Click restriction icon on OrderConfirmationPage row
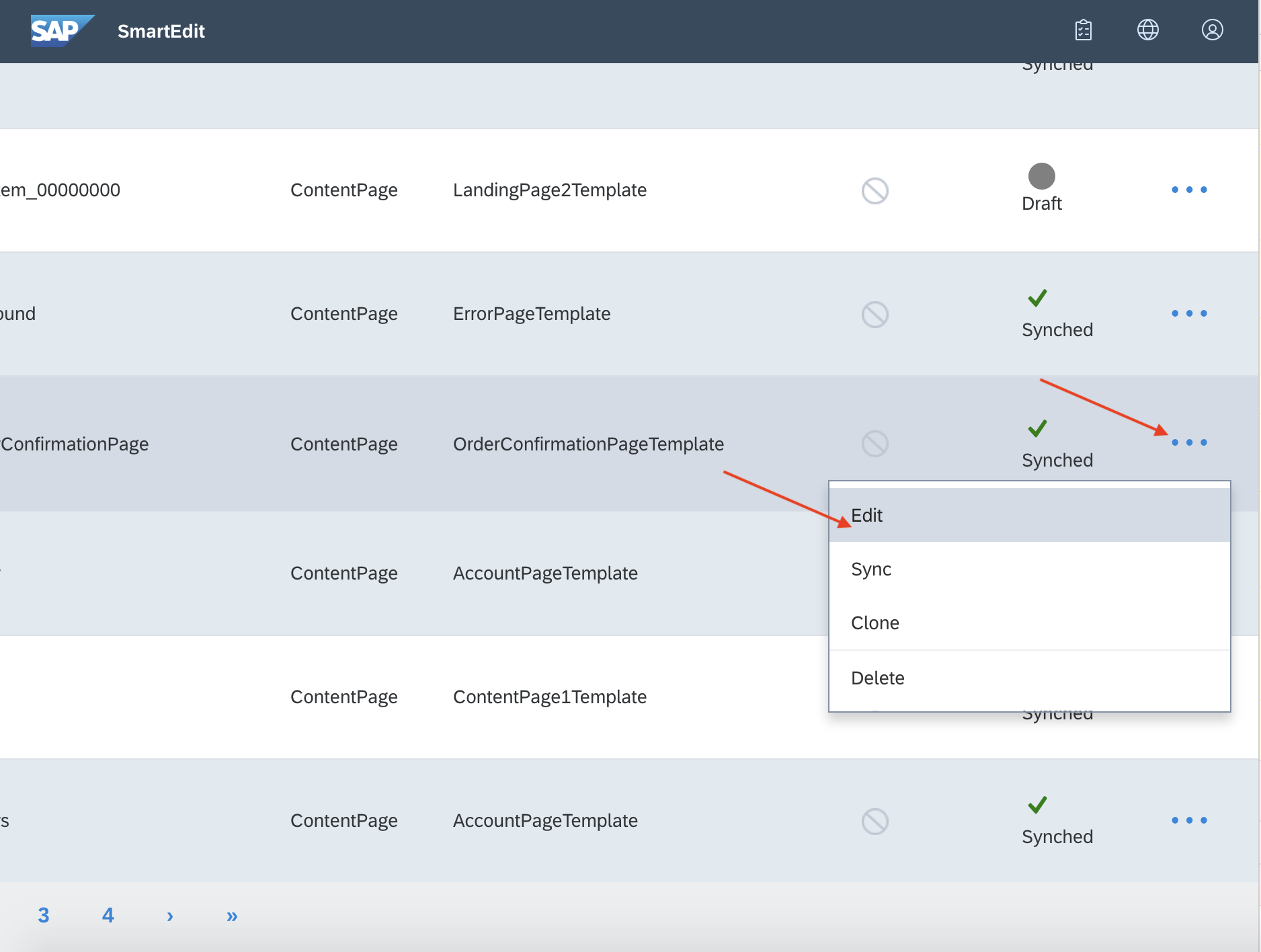The height and width of the screenshot is (952, 1261). click(x=874, y=444)
